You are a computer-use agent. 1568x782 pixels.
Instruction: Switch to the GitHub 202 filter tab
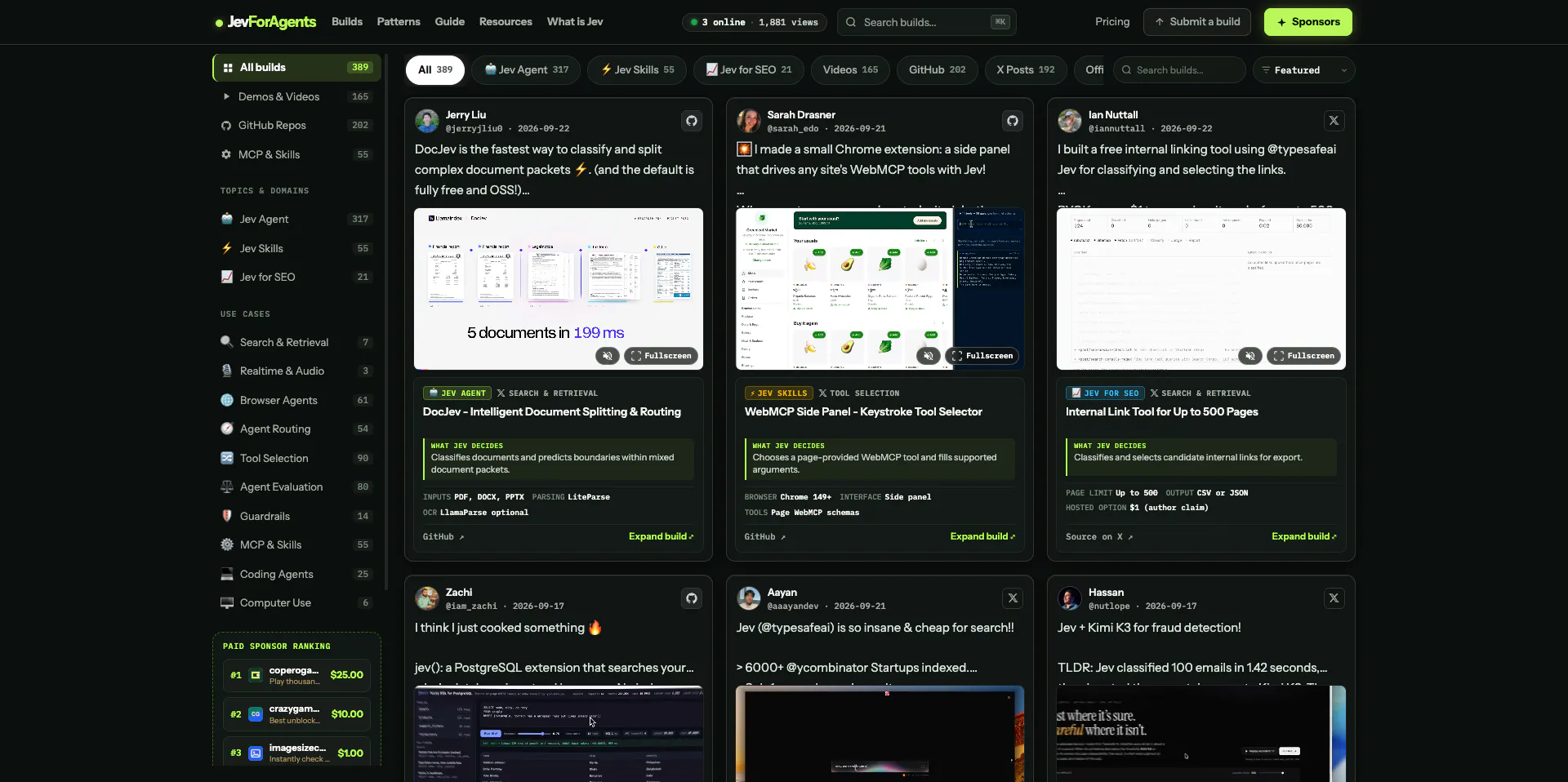(938, 70)
